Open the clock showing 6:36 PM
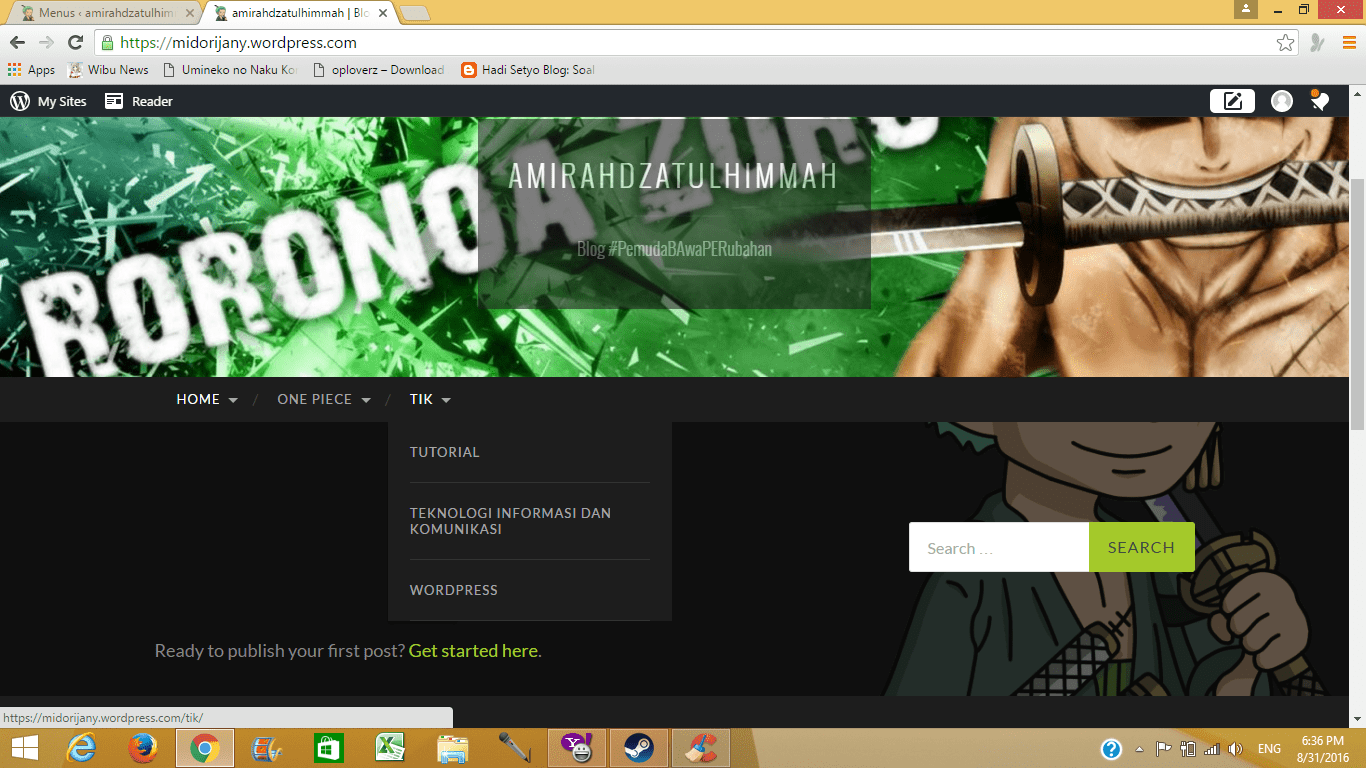This screenshot has width=1366, height=768. [1322, 749]
